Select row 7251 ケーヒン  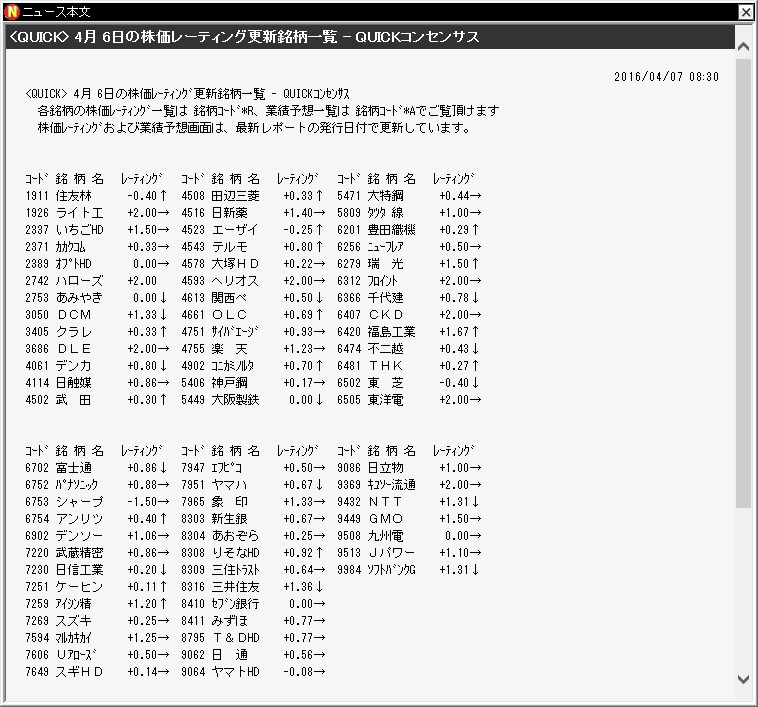pos(97,587)
